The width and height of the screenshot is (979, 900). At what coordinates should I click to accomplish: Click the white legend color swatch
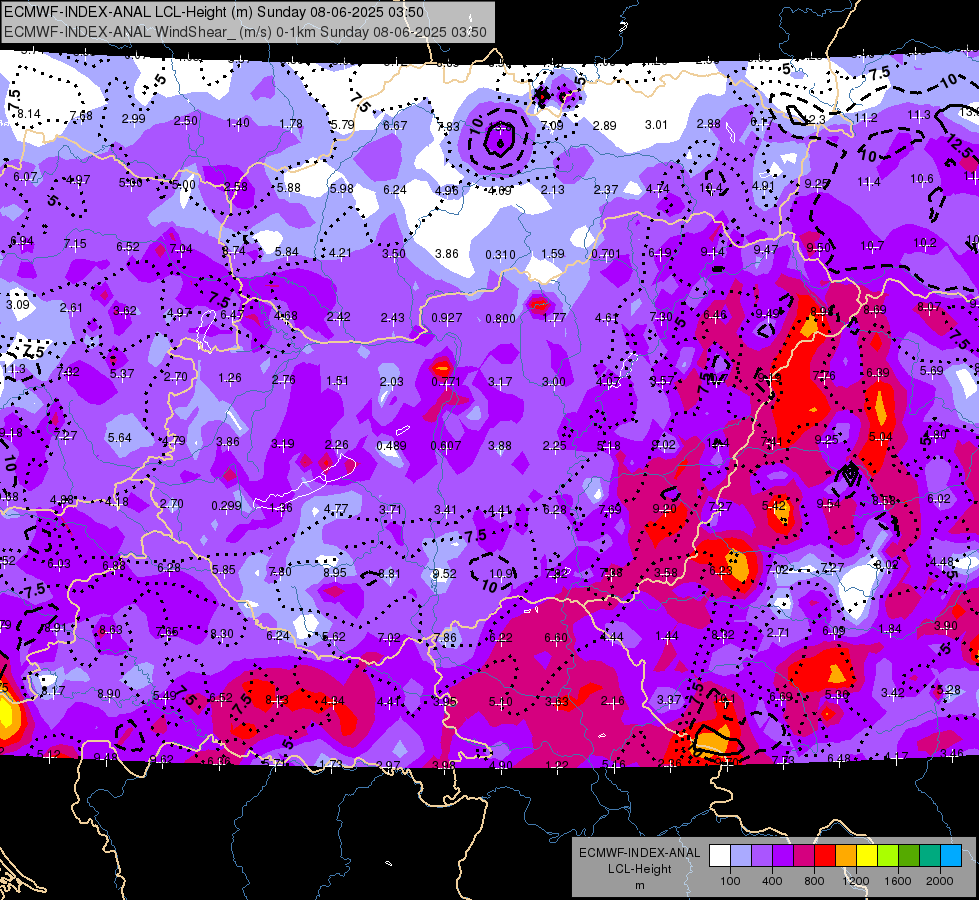click(x=720, y=856)
